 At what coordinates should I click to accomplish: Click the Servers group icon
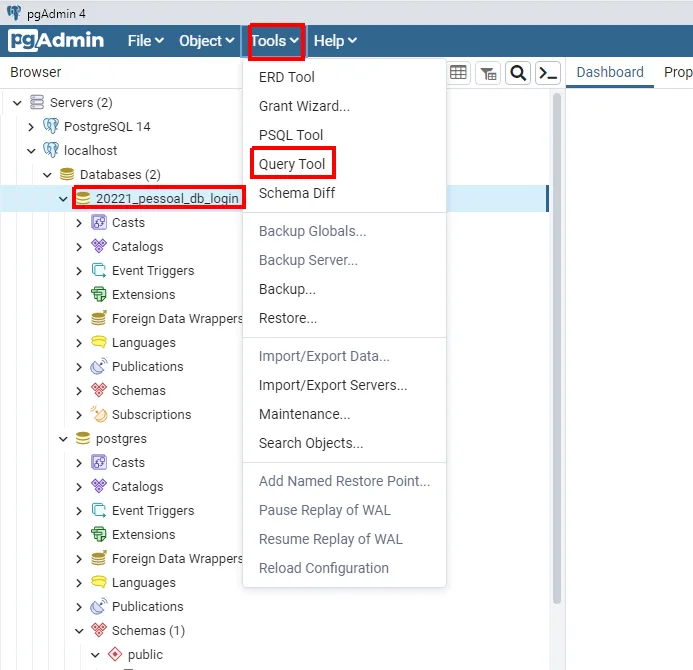[37, 102]
